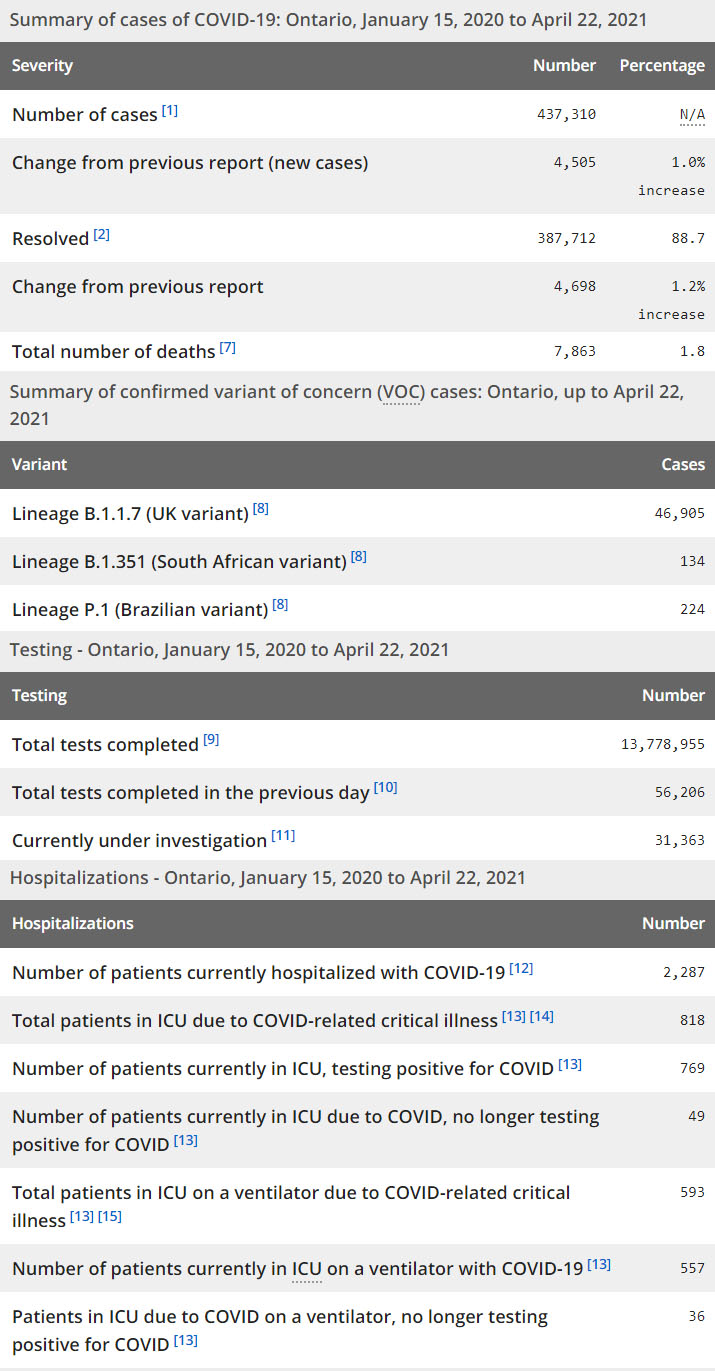Click footnote 7 after Total number of deaths

click(228, 348)
